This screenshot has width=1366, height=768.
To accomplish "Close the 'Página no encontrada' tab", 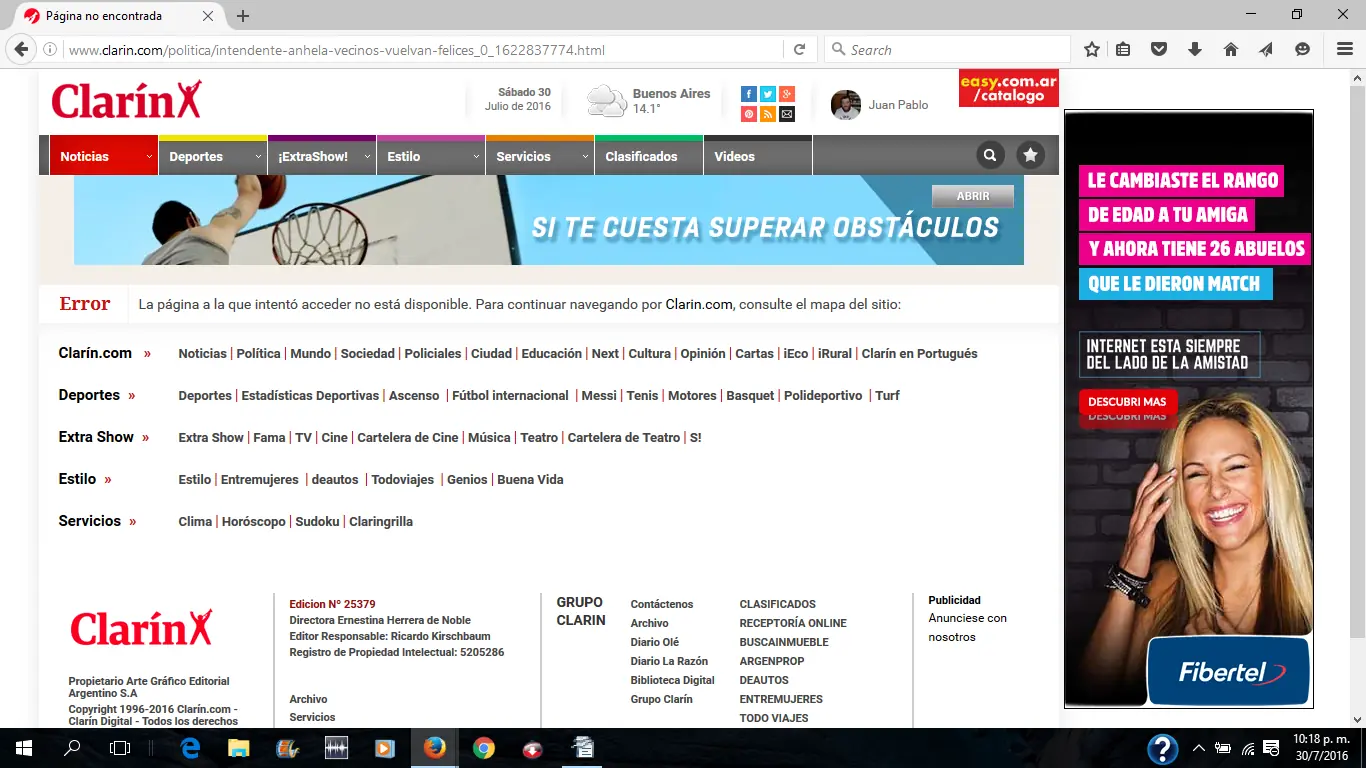I will [208, 16].
